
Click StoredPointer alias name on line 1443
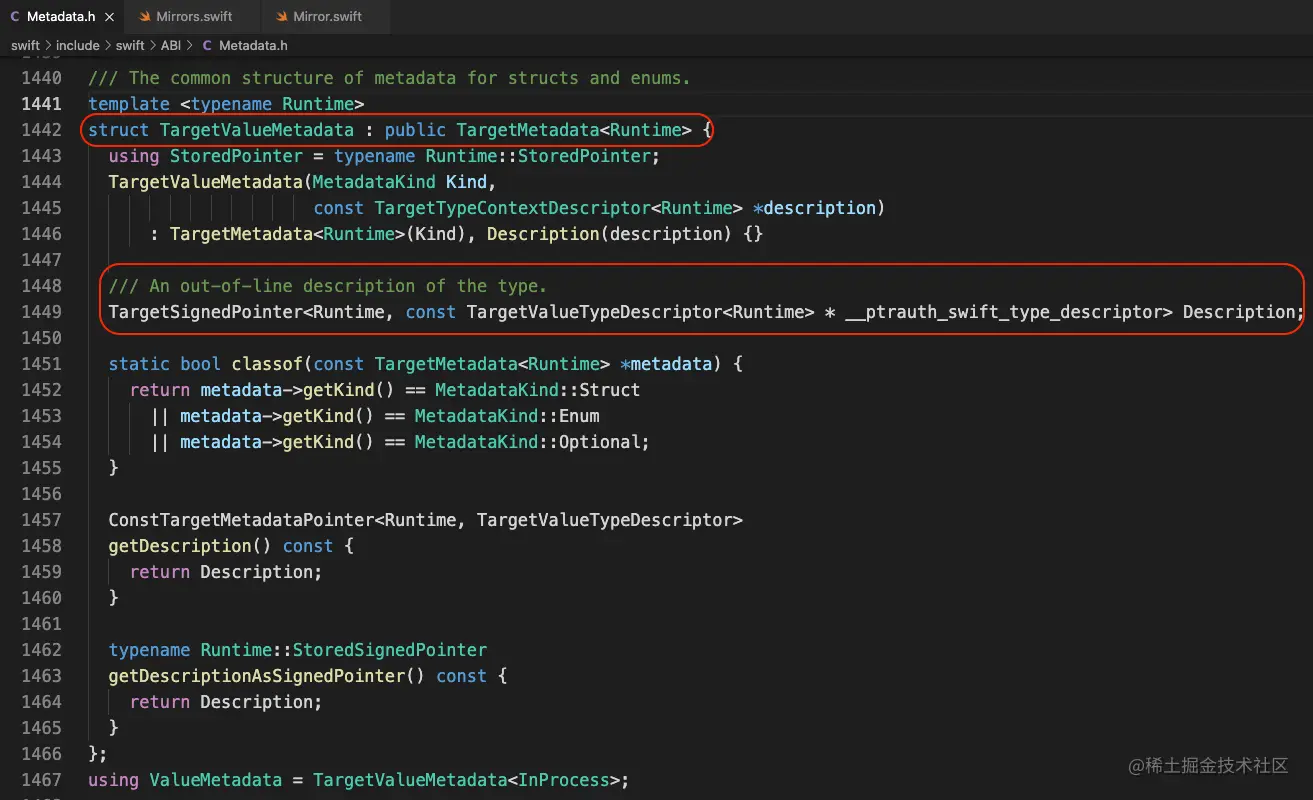(236, 156)
